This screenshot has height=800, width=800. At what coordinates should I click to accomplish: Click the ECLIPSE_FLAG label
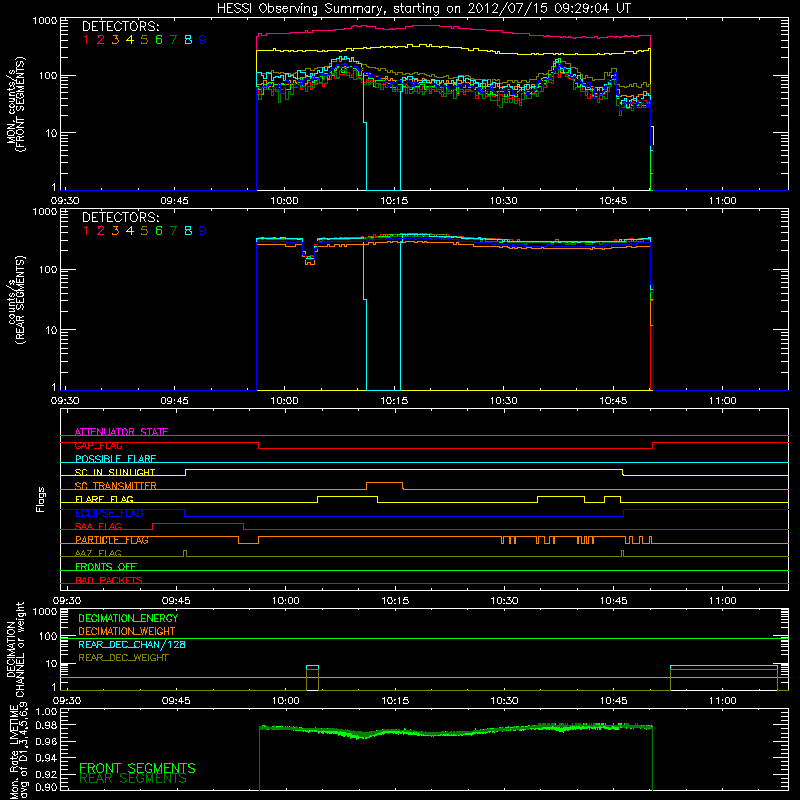[x=109, y=513]
